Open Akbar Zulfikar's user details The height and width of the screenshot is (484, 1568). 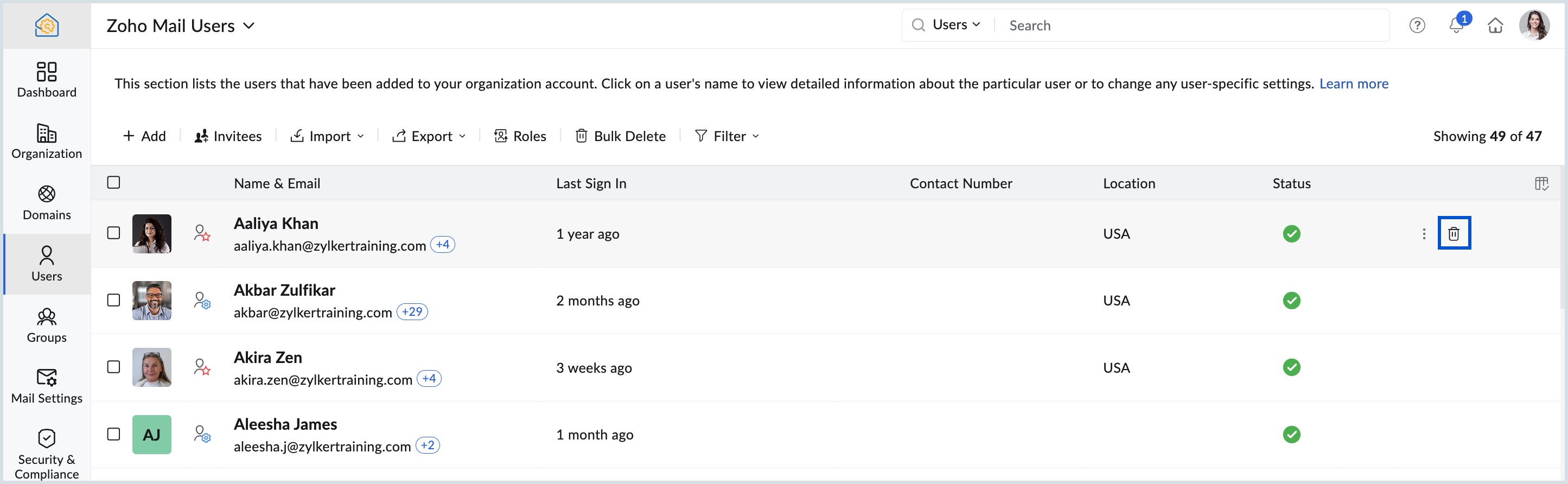(x=284, y=290)
